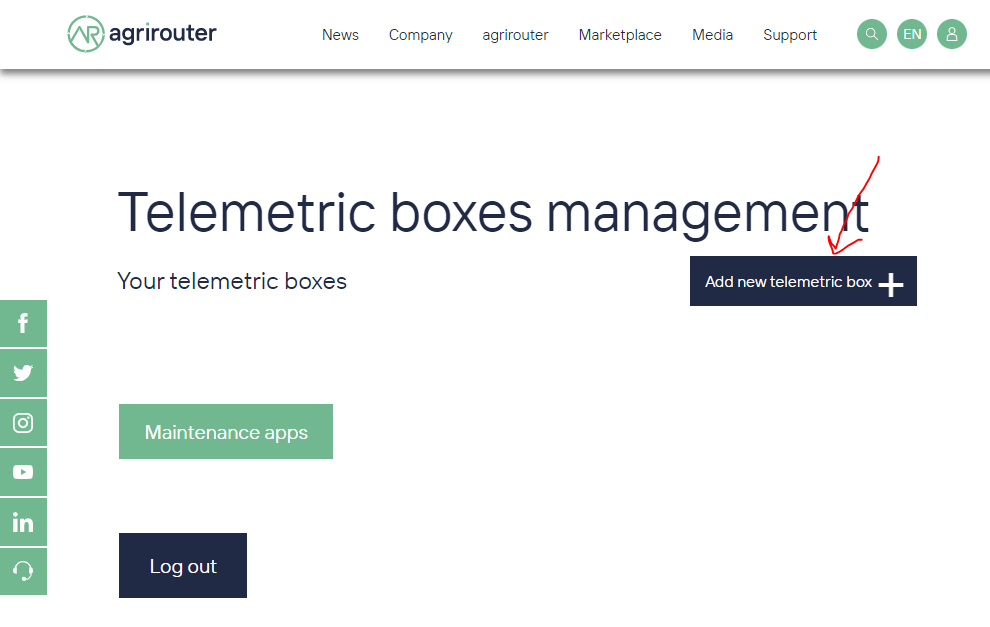Viewport: 990px width, 627px height.
Task: Click the Twitter icon in the sidebar
Action: (x=23, y=372)
